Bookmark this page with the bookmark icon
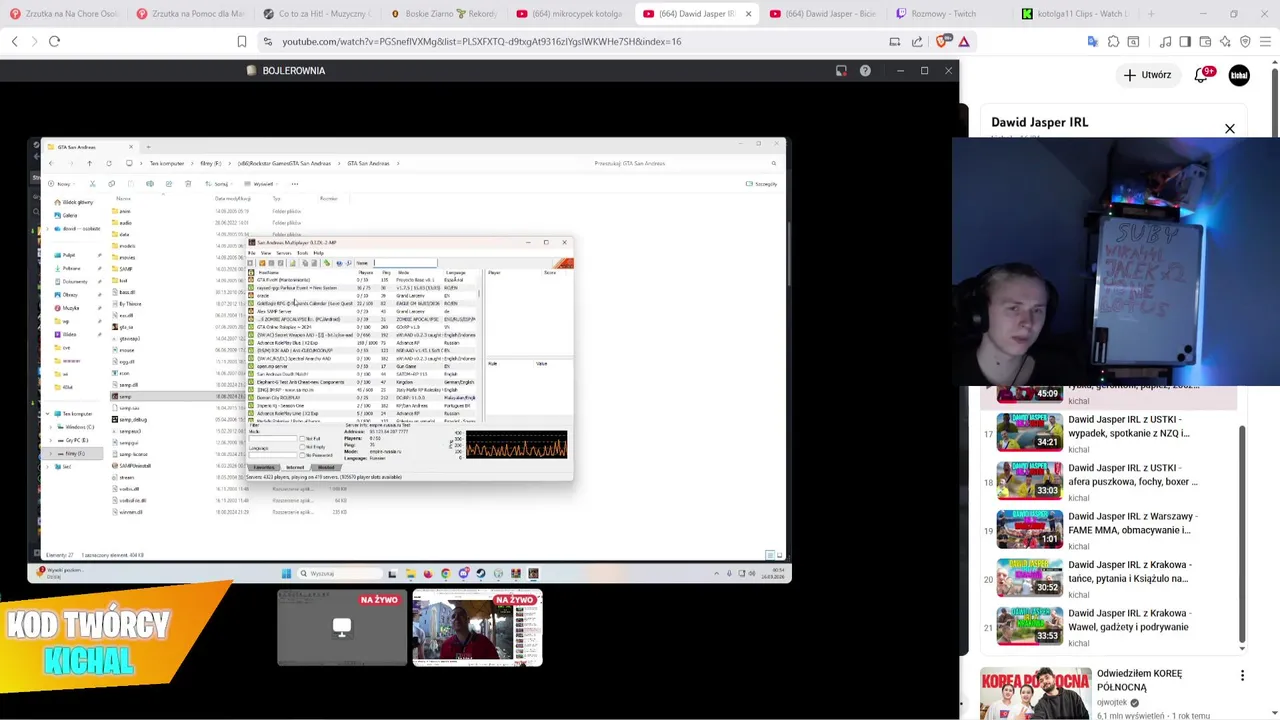Screen dimensions: 1280x720 click(241, 41)
